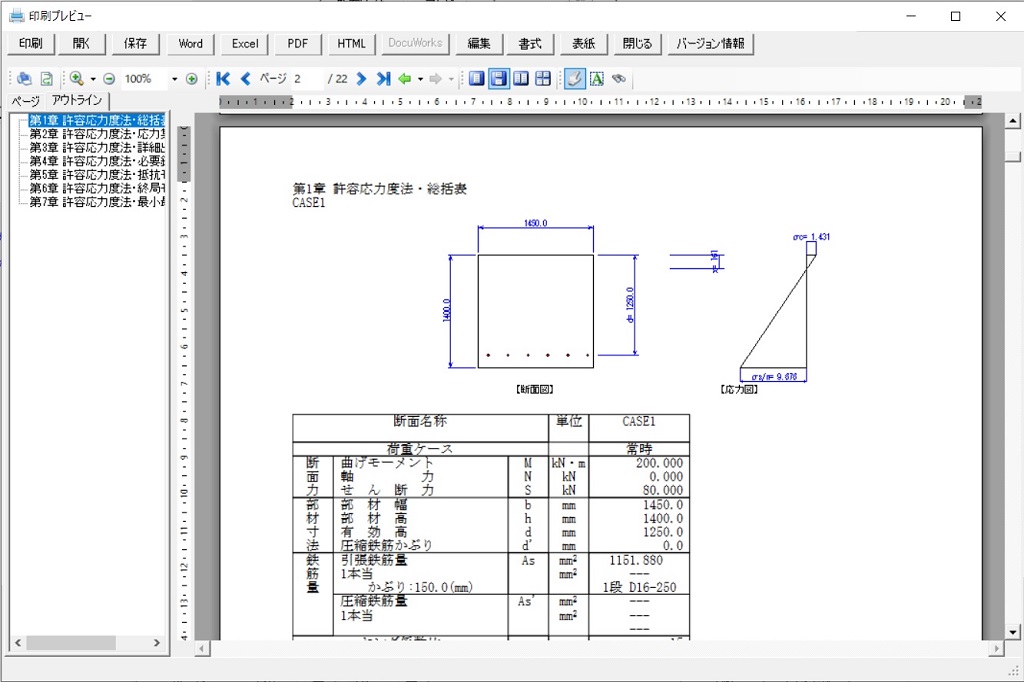Click the 編集 edit button
Screen dimensions: 1024x682
(479, 44)
